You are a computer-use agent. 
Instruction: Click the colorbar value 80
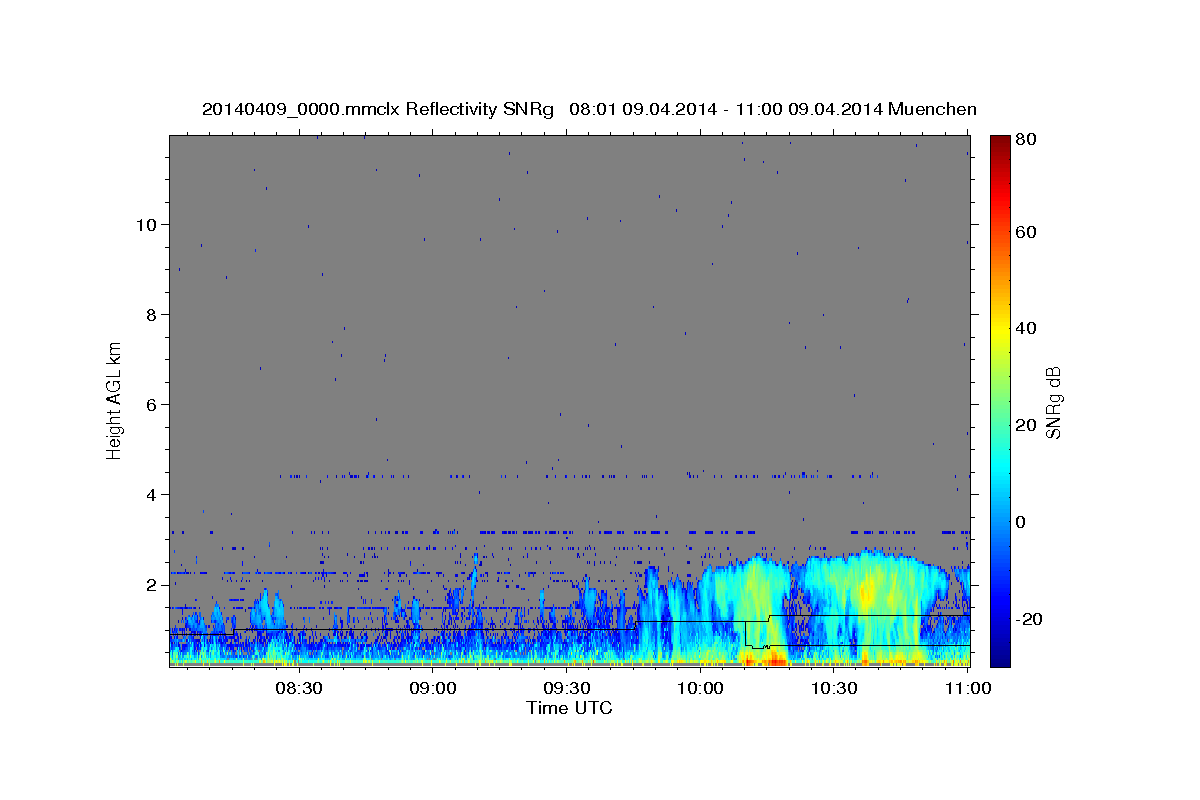(x=1026, y=138)
